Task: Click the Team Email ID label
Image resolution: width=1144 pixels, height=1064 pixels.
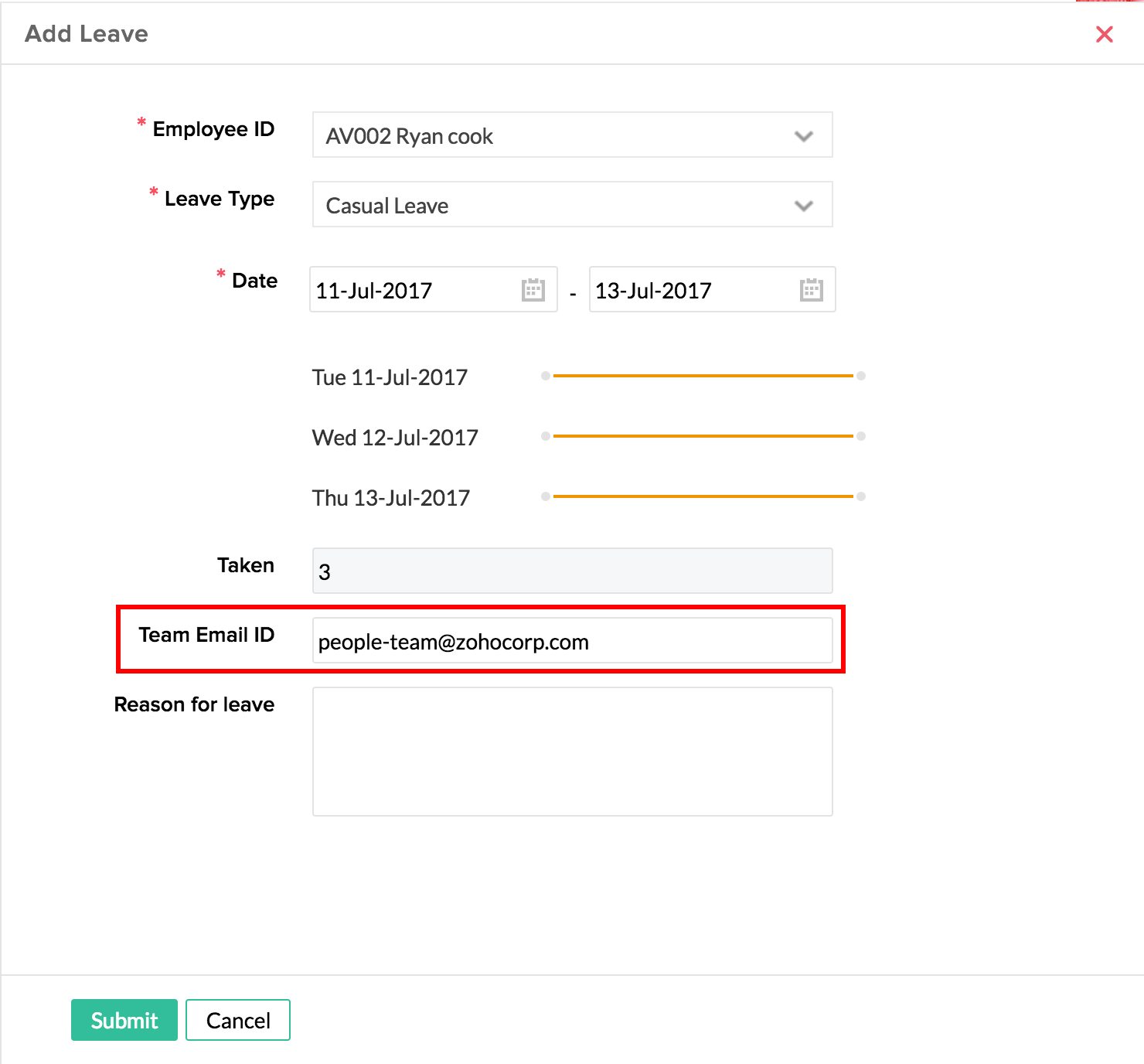Action: click(206, 635)
